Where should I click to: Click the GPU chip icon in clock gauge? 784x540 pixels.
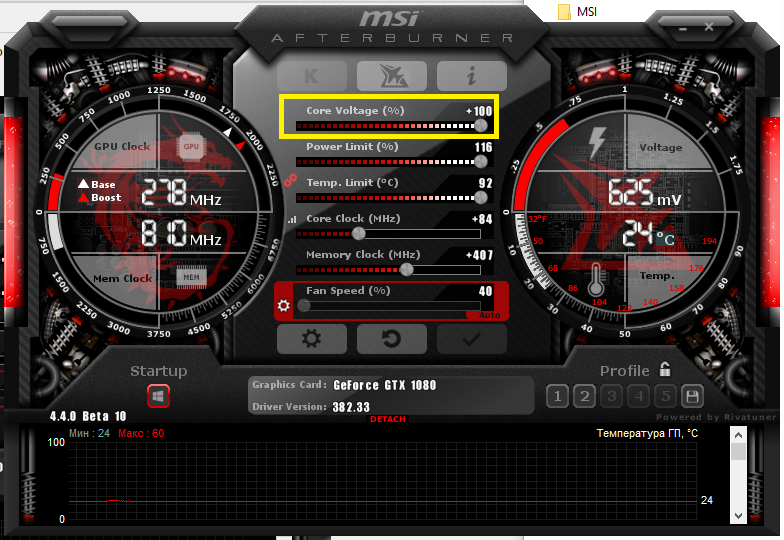[x=191, y=146]
